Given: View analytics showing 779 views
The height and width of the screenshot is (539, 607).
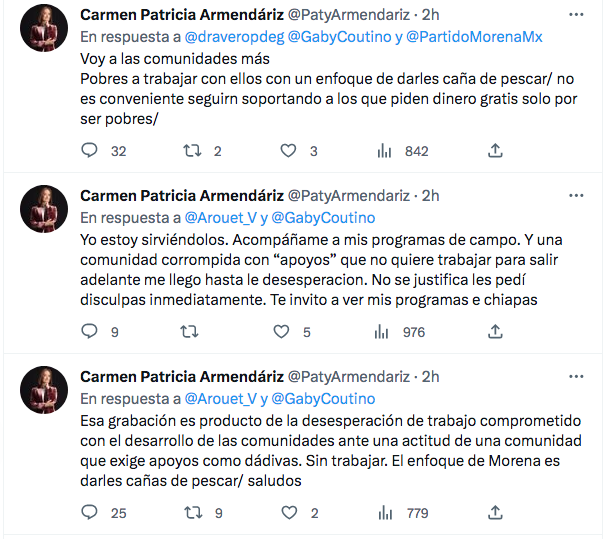Looking at the screenshot, I should coord(383,513).
